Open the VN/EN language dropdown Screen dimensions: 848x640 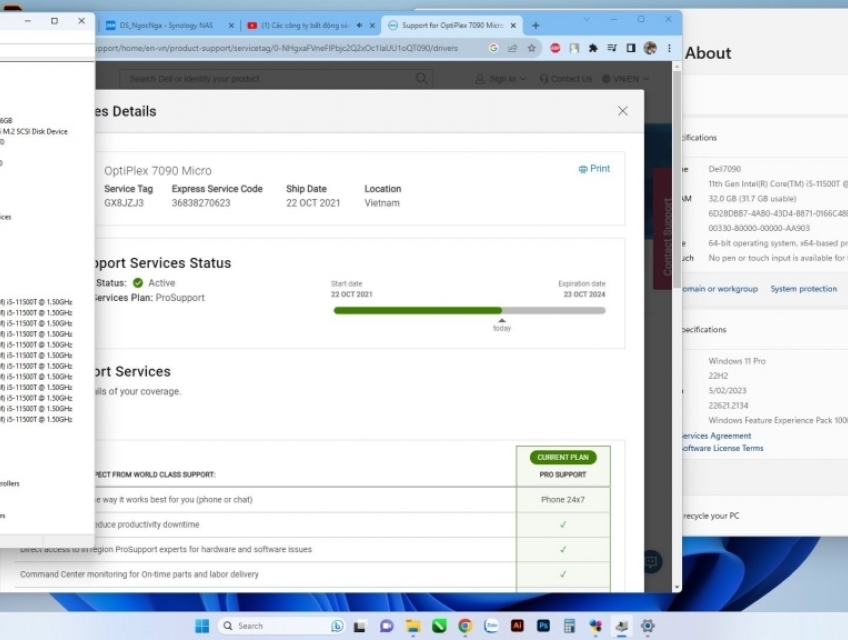pyautogui.click(x=625, y=79)
